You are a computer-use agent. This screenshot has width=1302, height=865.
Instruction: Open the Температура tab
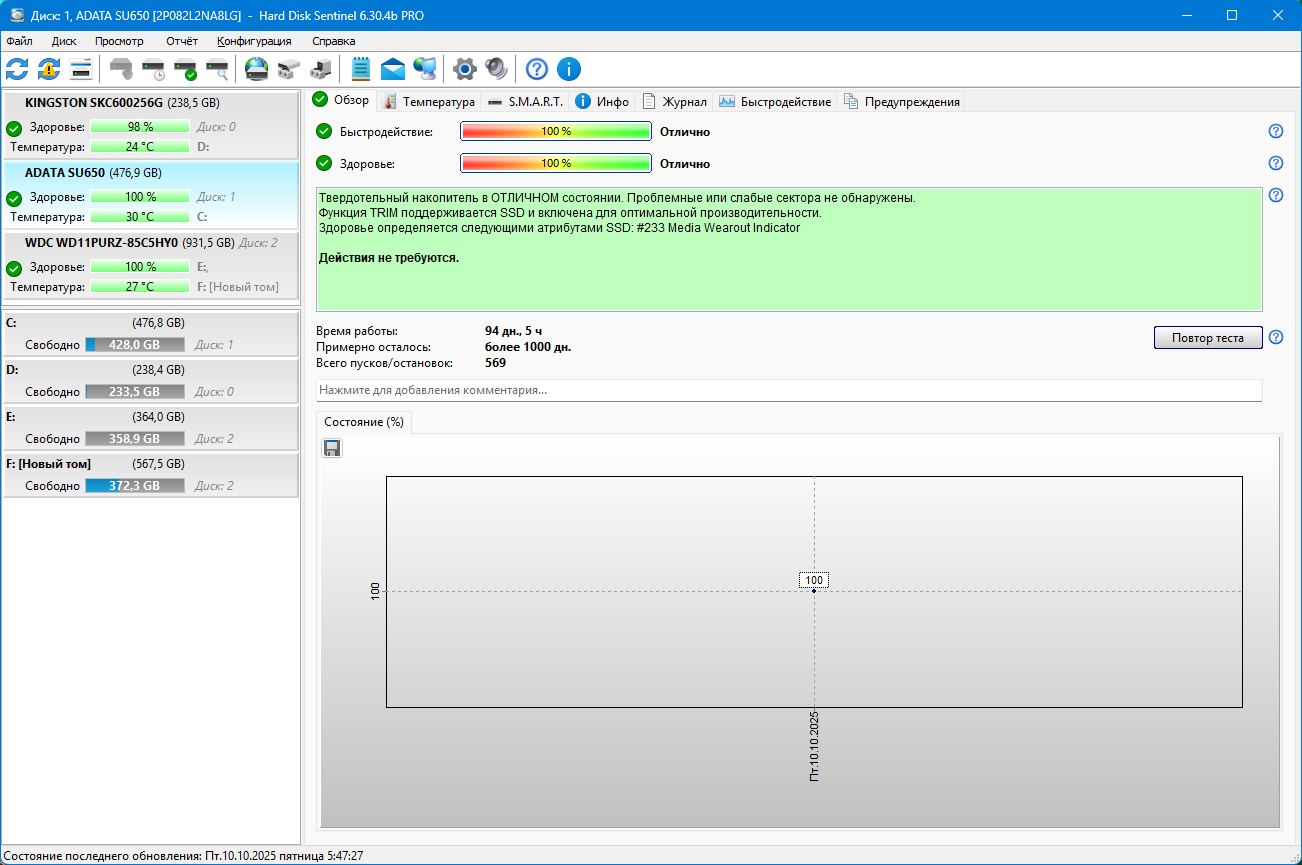(429, 101)
